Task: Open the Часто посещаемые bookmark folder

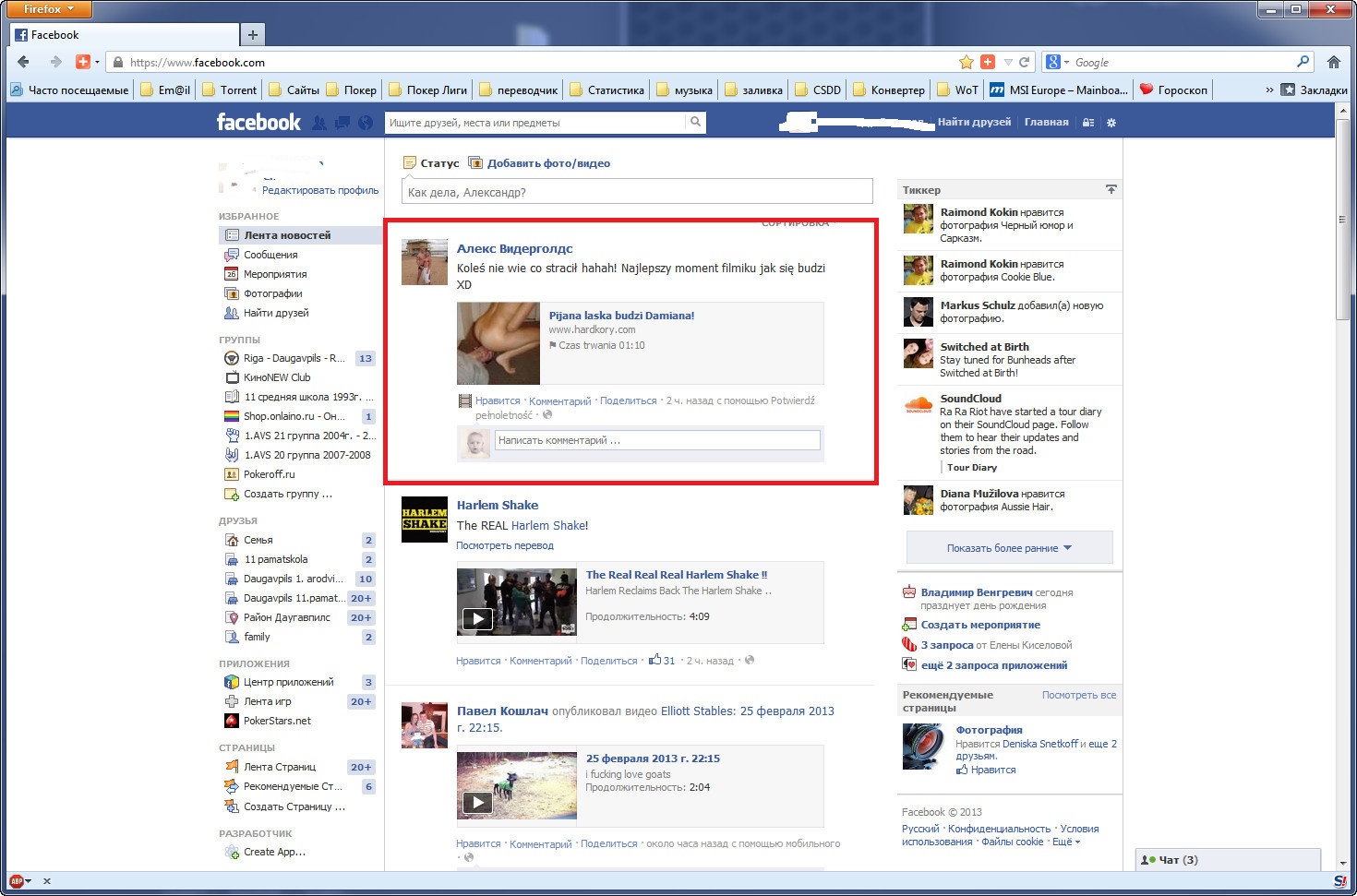Action: (69, 90)
